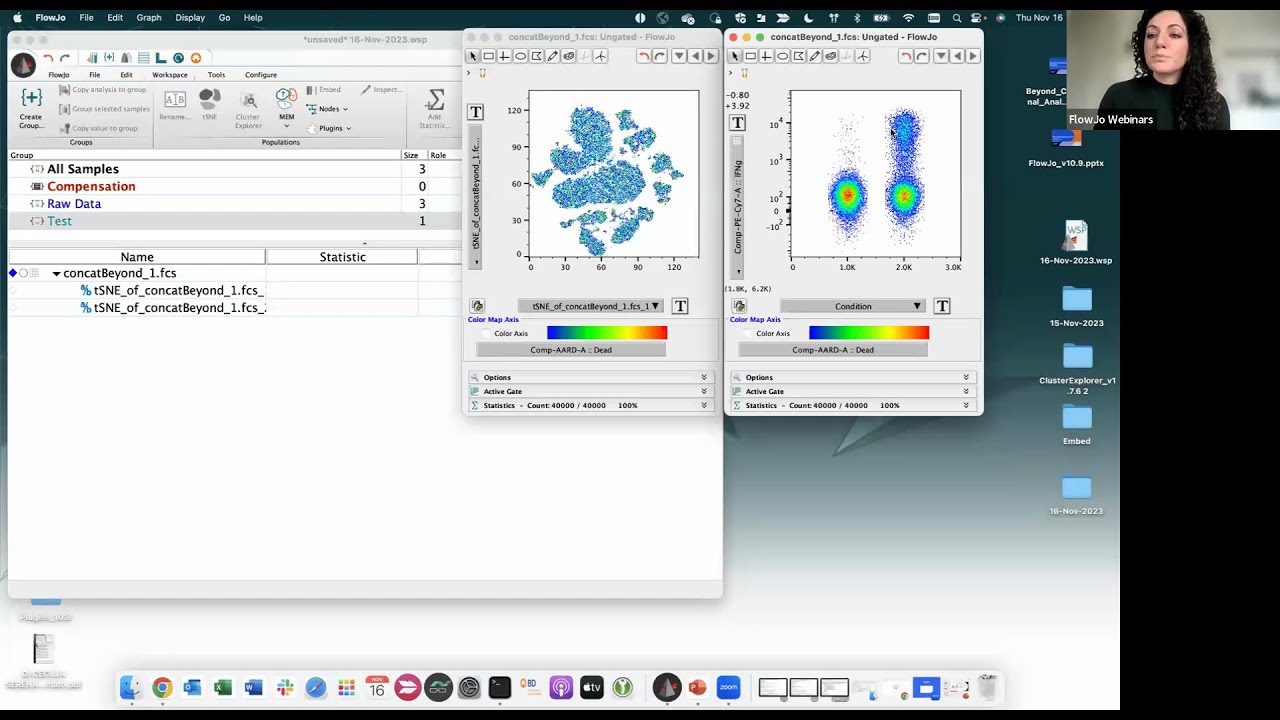The image size is (1280, 720).
Task: Click red undo arrow in right plot window
Action: (905, 56)
